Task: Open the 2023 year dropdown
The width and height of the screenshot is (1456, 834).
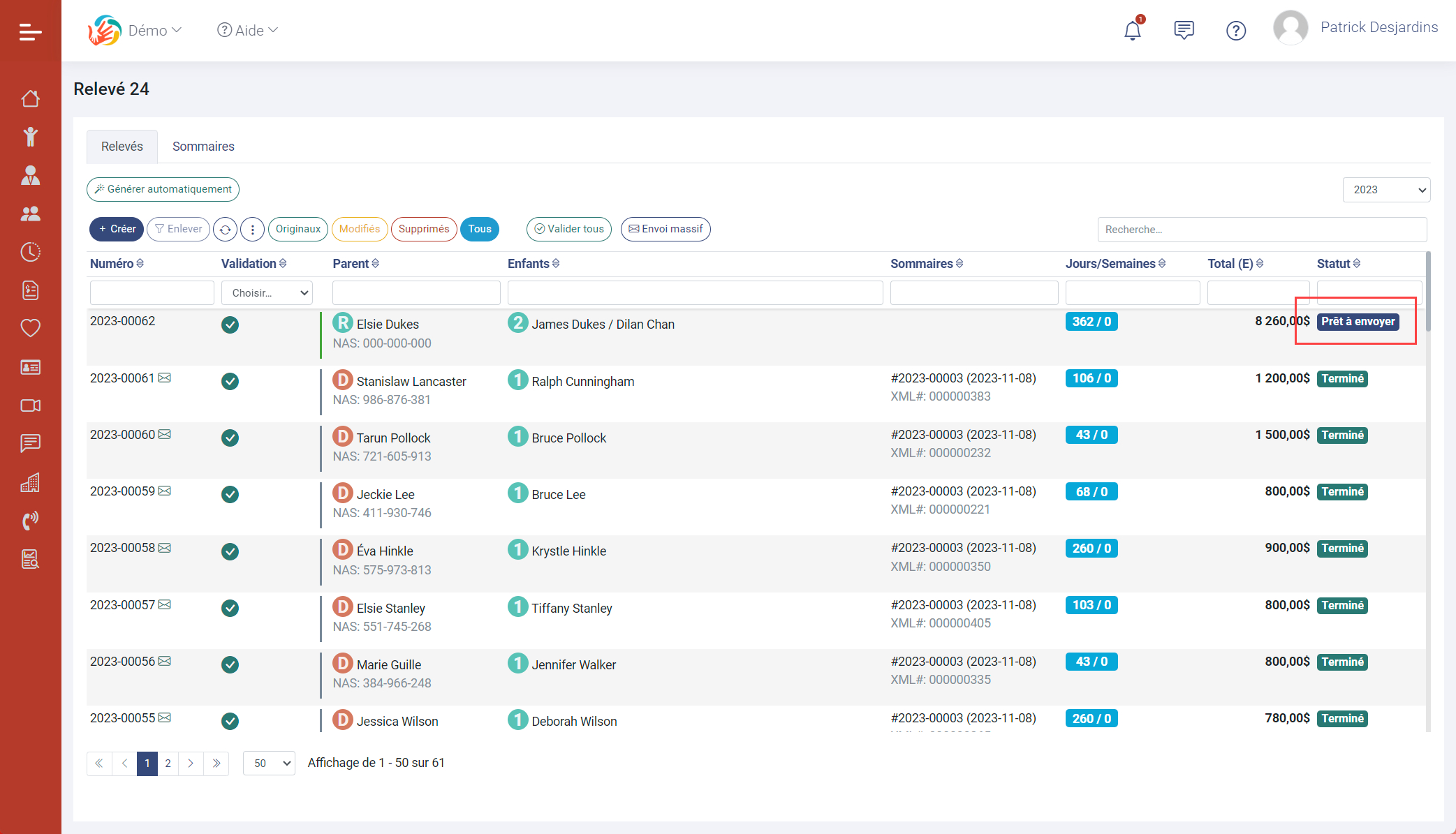Action: pyautogui.click(x=1385, y=190)
